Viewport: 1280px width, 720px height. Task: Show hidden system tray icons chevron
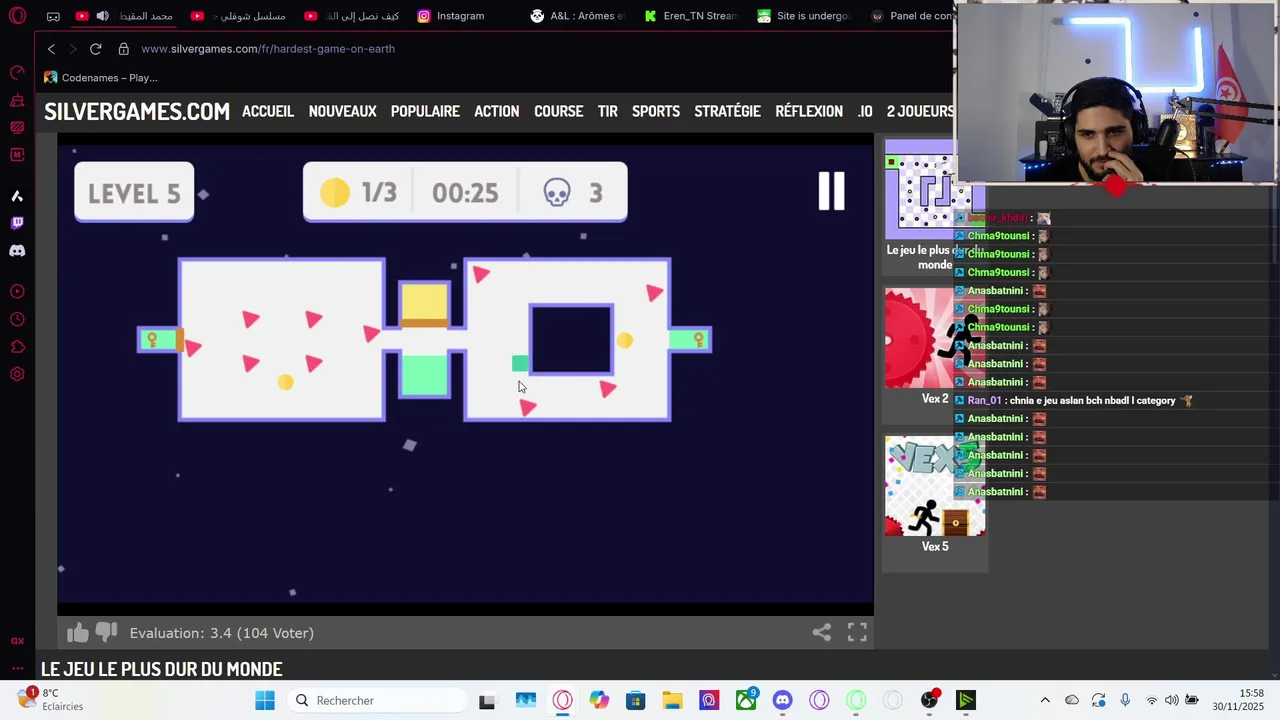tap(1045, 700)
